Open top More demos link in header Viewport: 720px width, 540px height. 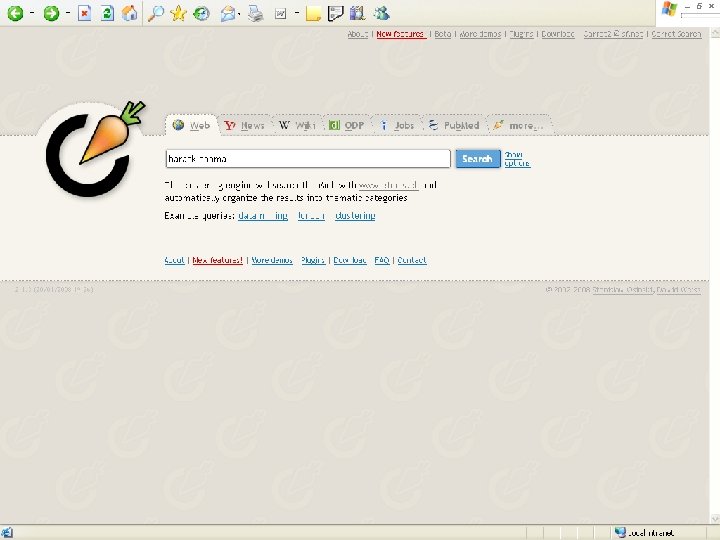pos(480,34)
